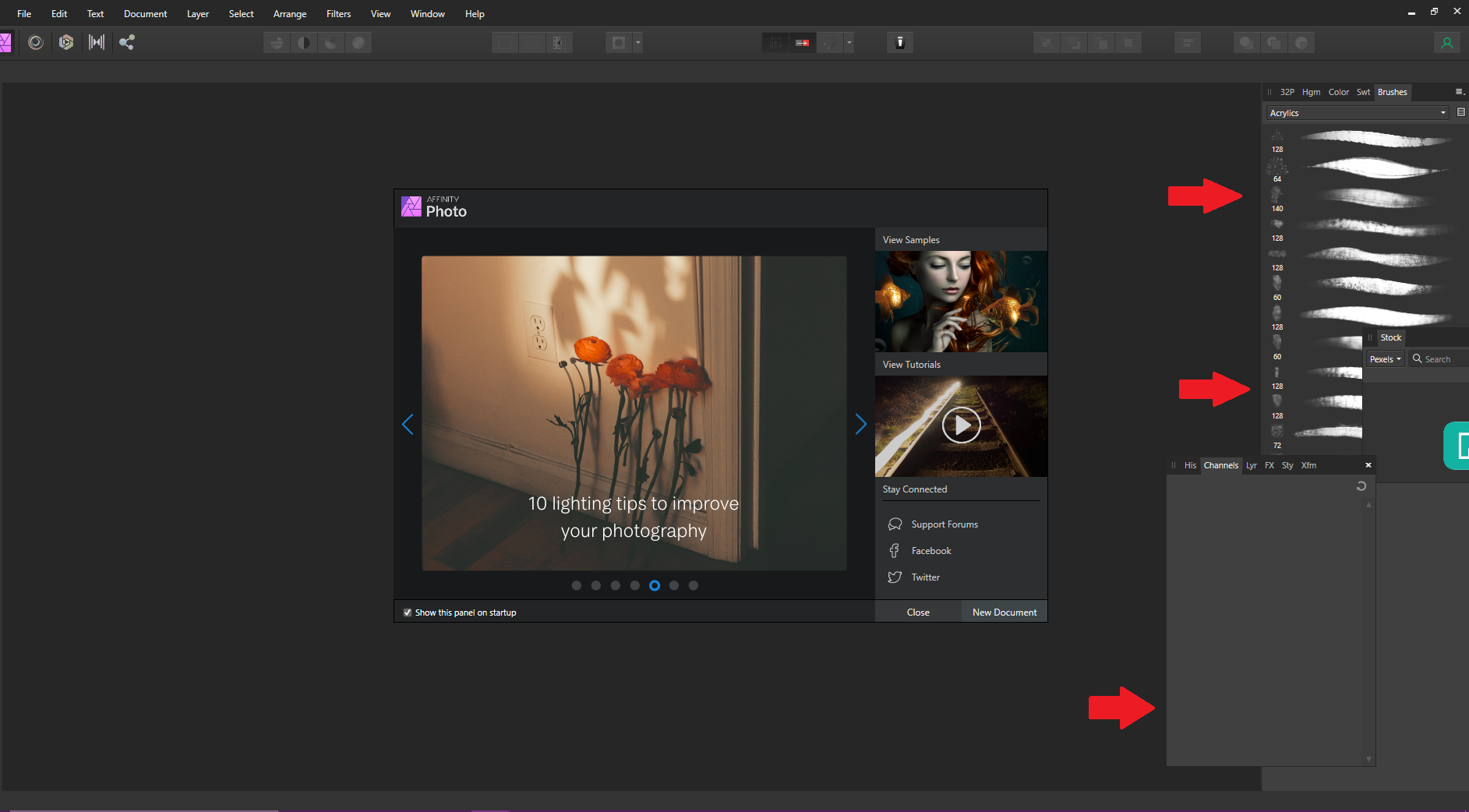The width and height of the screenshot is (1469, 812).
Task: Switch to the Color panel tab
Action: pyautogui.click(x=1338, y=92)
